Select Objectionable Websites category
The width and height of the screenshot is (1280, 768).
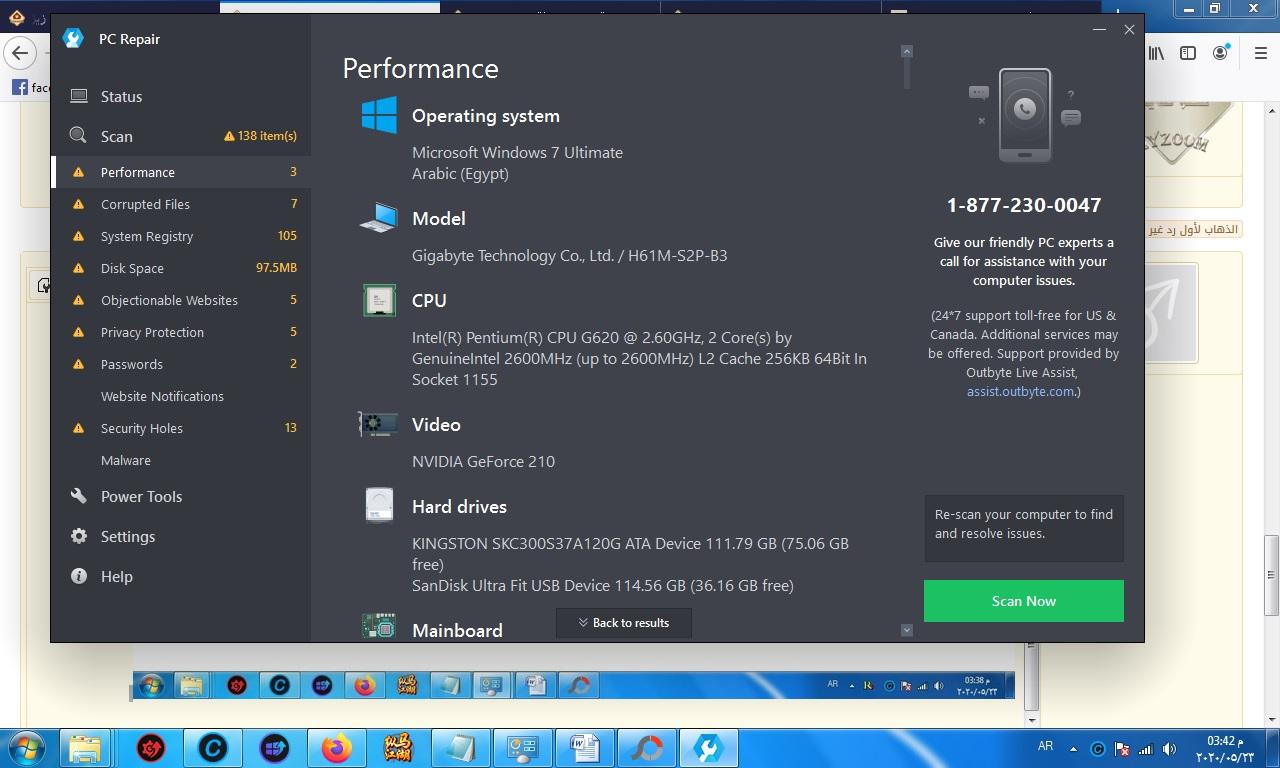[181, 300]
